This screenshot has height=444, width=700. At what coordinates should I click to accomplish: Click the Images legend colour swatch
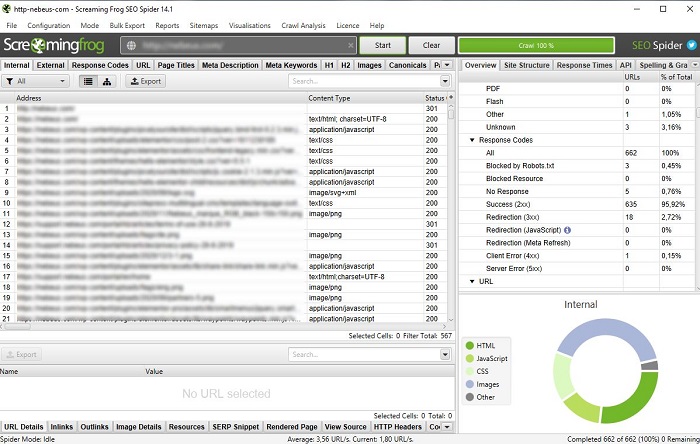click(x=469, y=384)
